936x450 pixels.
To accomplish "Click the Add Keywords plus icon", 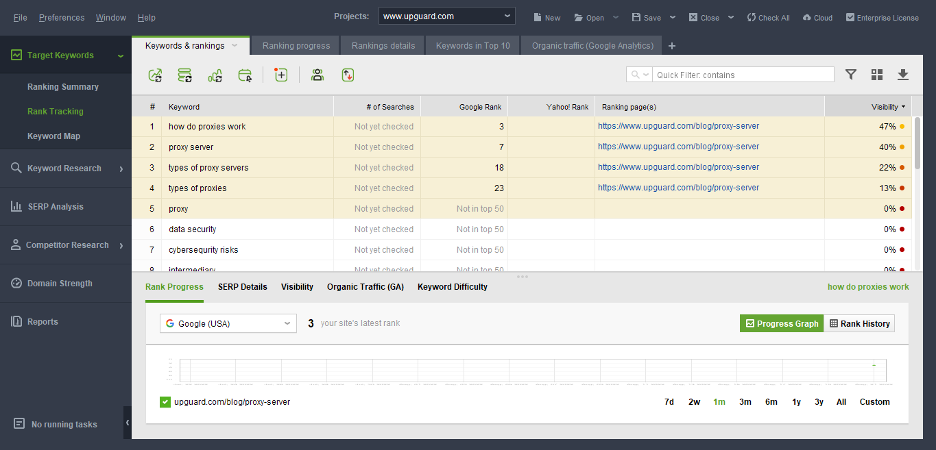I will point(281,75).
